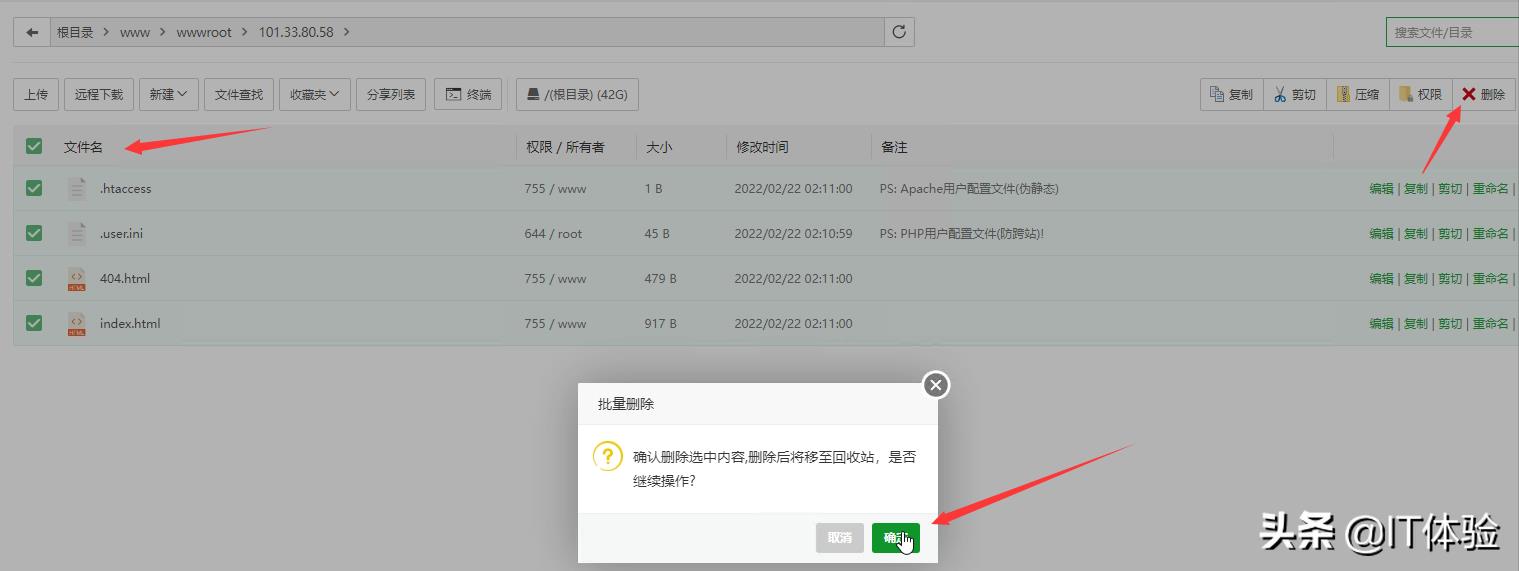Viewport: 1519px width, 571px height.
Task: Click the red X Delete (删除) button
Action: tap(1484, 94)
